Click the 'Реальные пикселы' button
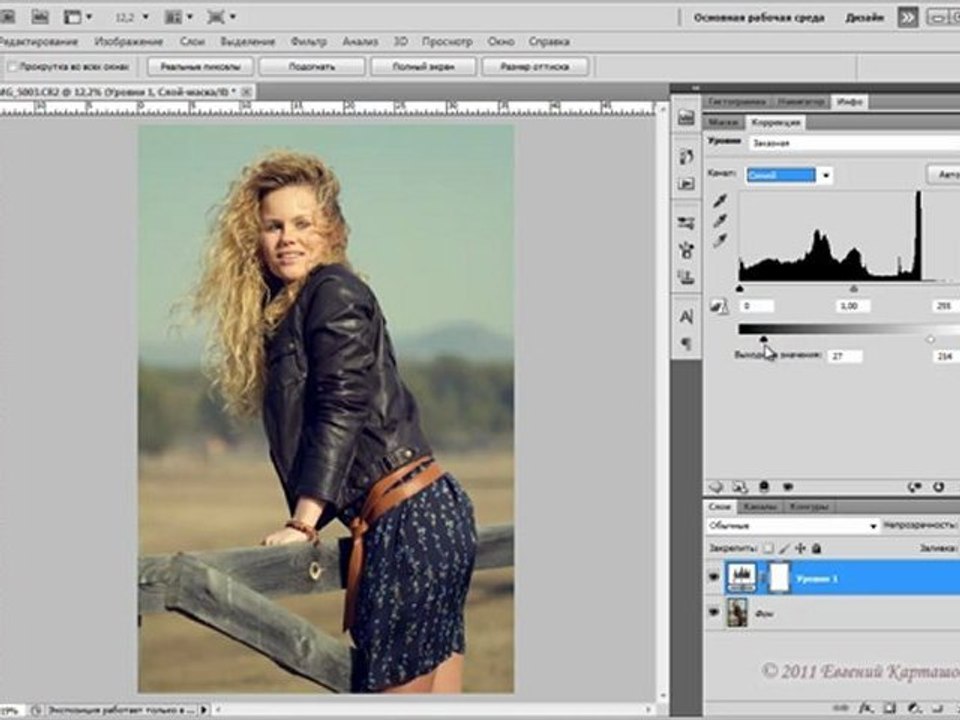Image resolution: width=960 pixels, height=720 pixels. [201, 66]
